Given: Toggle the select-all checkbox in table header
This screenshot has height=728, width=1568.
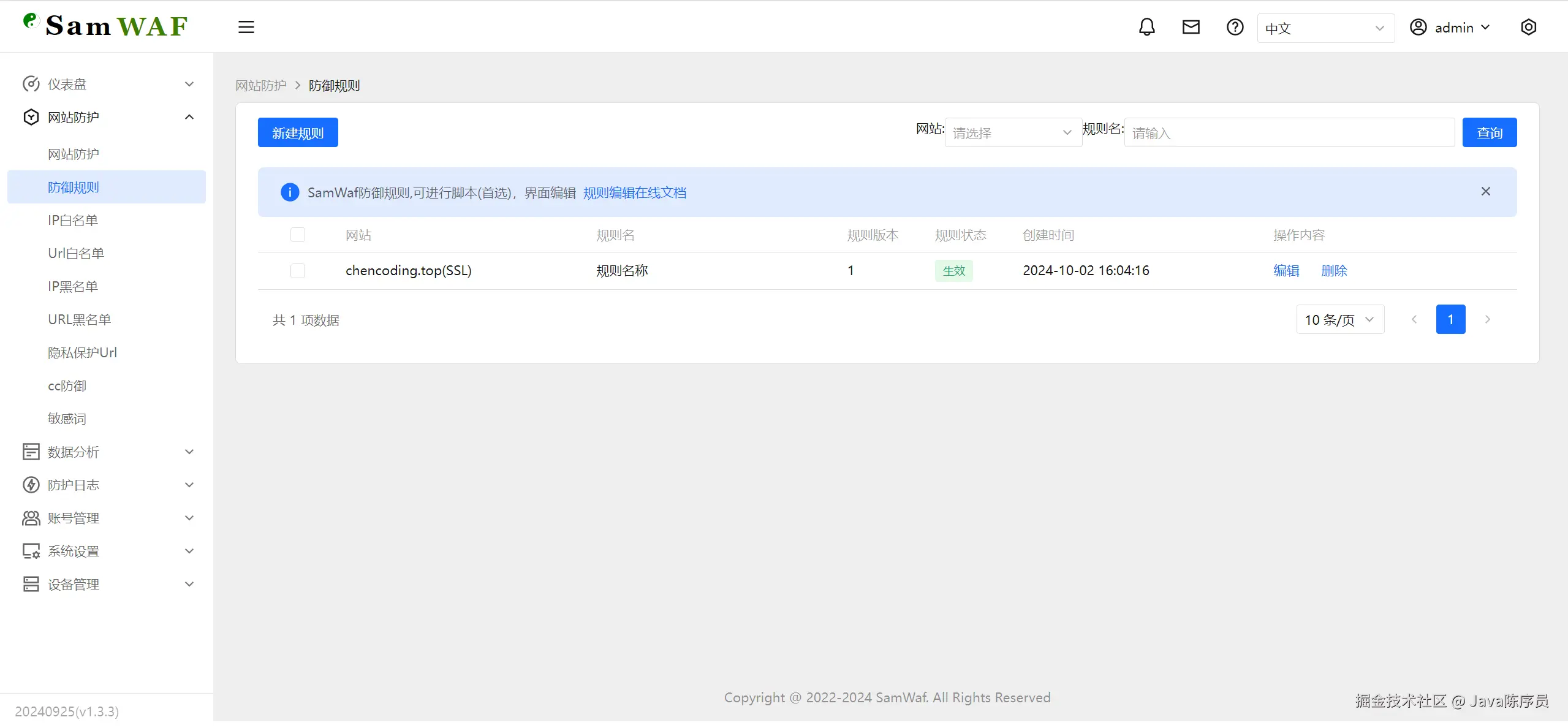Looking at the screenshot, I should [298, 235].
